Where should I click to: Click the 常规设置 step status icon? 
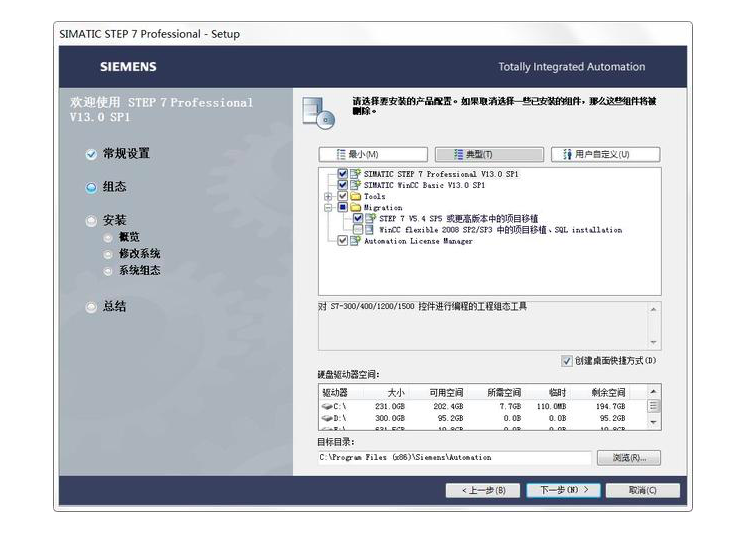[91, 154]
